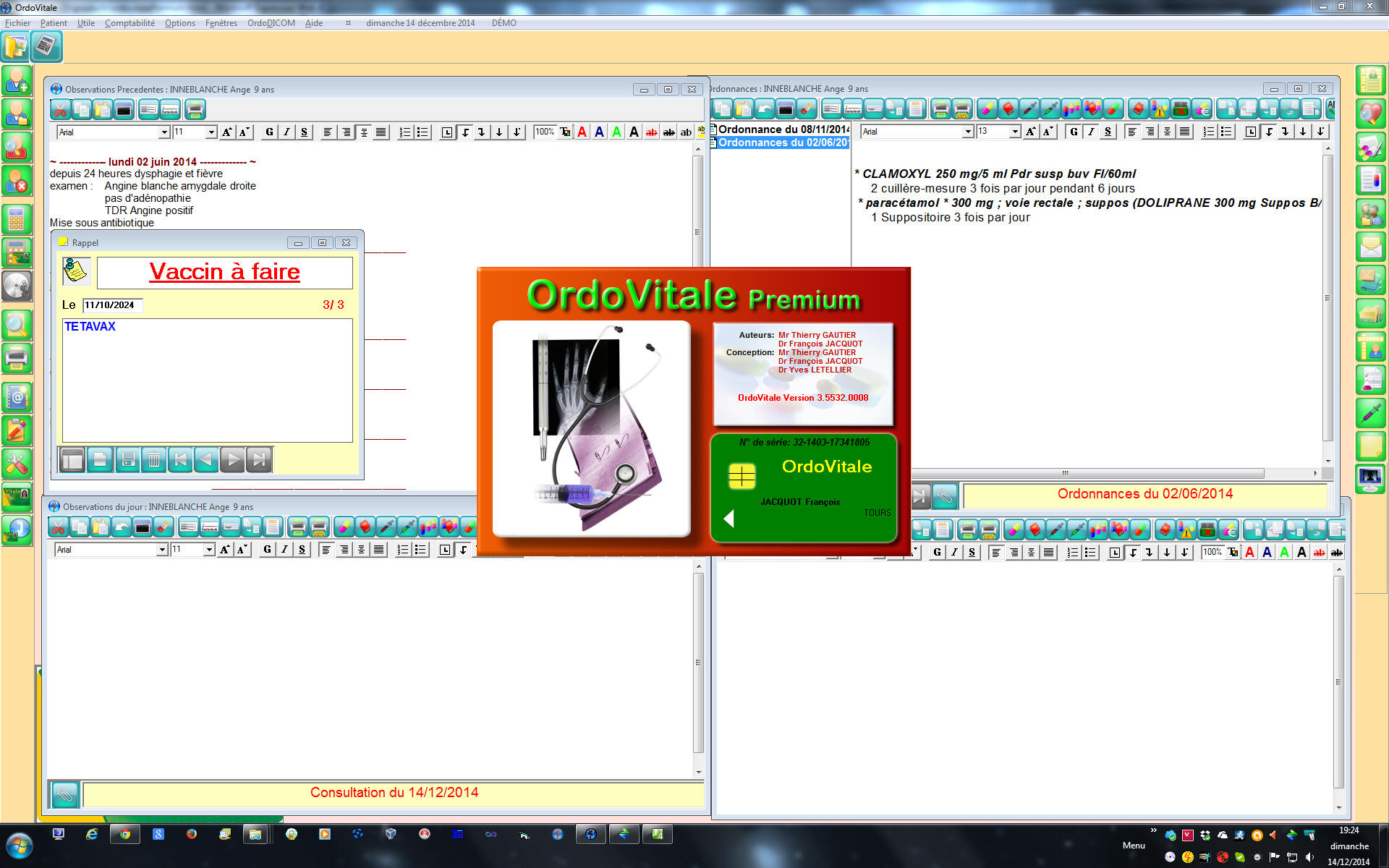This screenshot has width=1389, height=868.
Task: Click the printer icon in Observations Precedentes toolbar
Action: pyautogui.click(x=195, y=110)
